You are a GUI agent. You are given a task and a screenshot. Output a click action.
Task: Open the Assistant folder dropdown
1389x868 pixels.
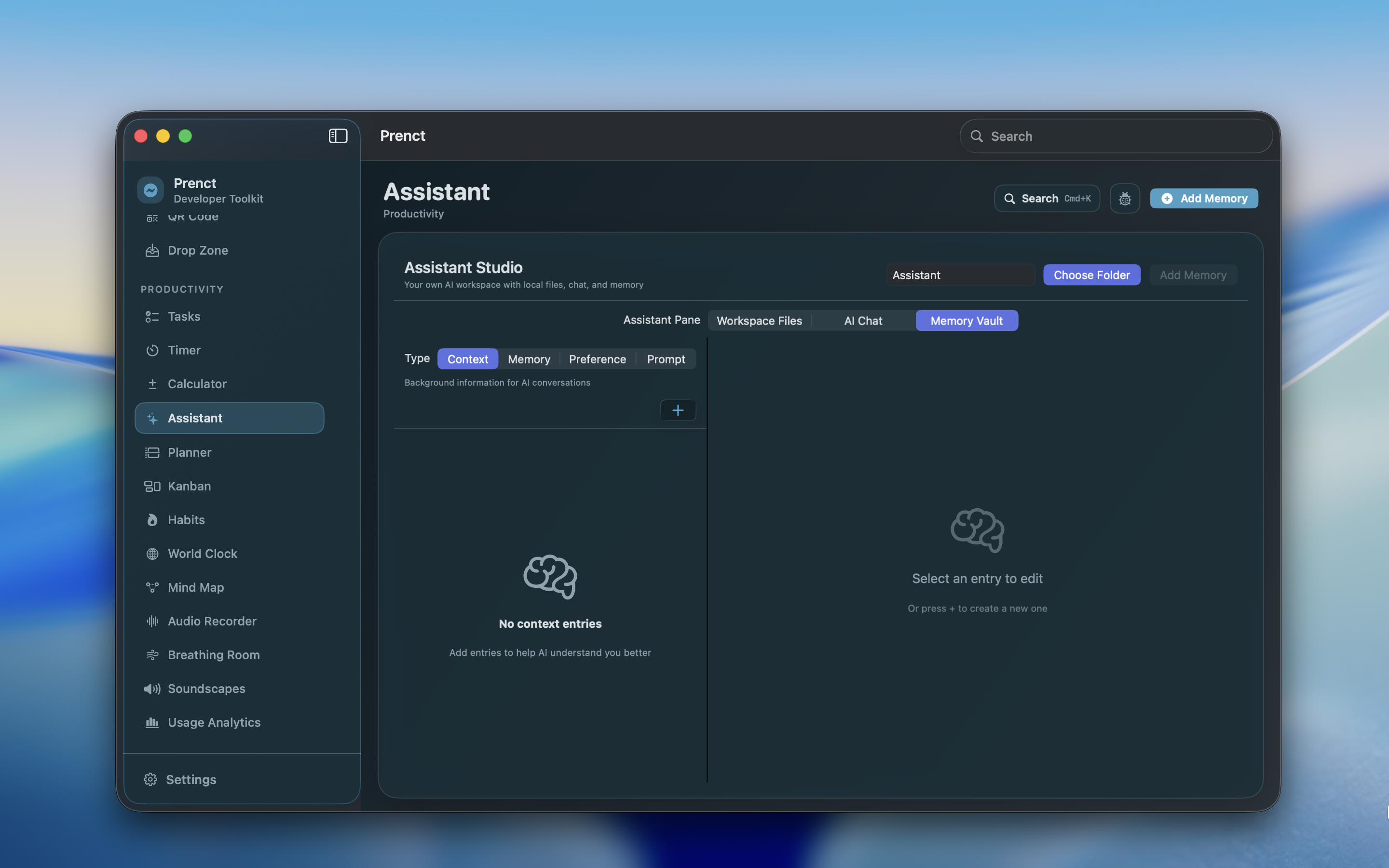pos(960,274)
